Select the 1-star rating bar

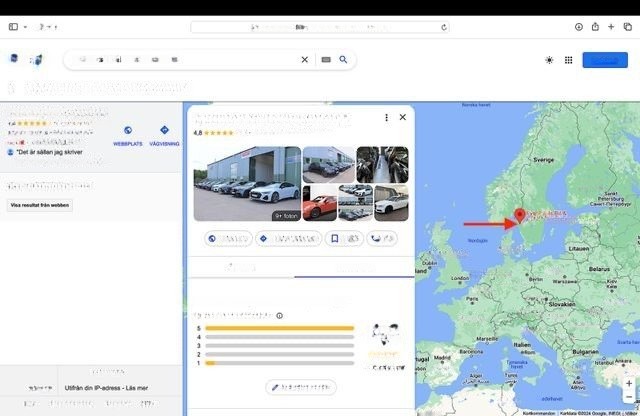280,363
